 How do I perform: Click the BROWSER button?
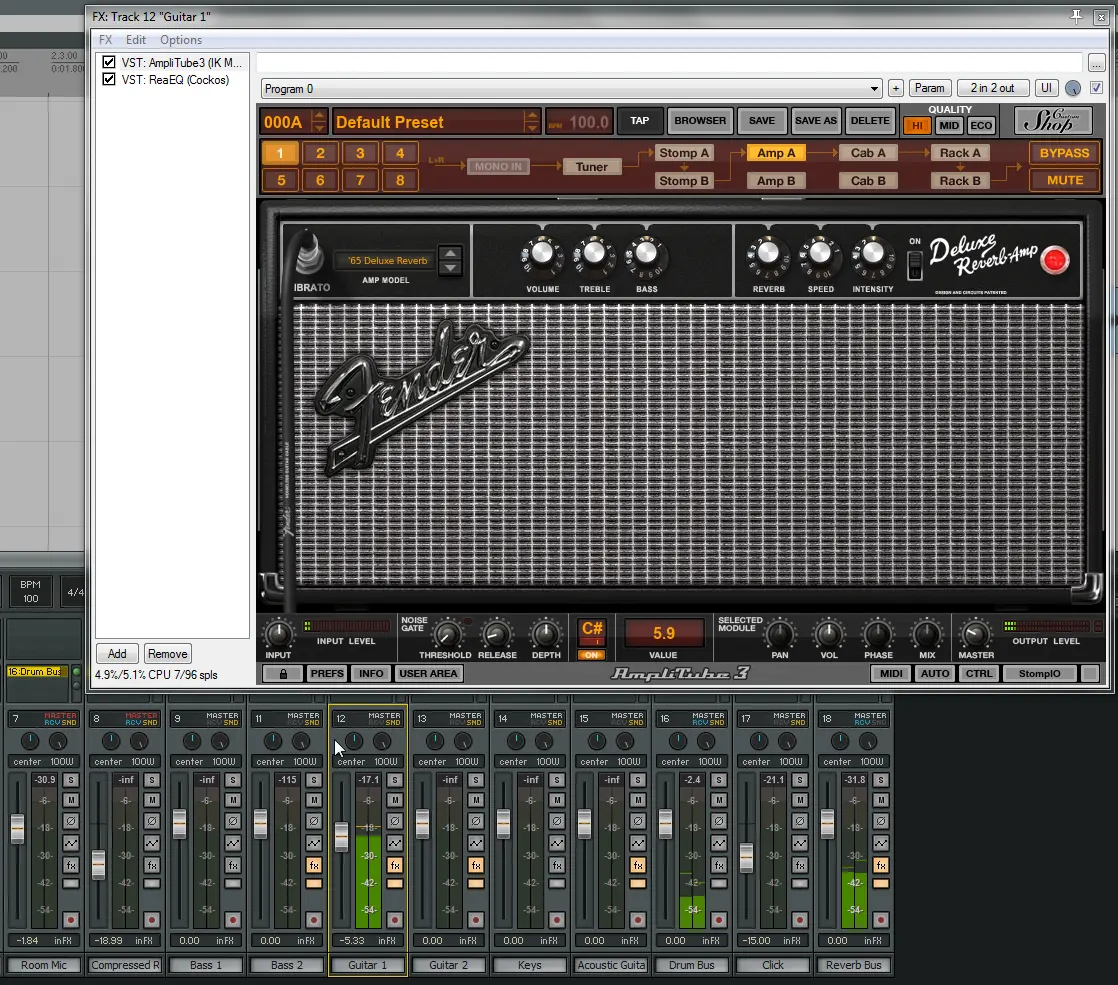coord(699,121)
